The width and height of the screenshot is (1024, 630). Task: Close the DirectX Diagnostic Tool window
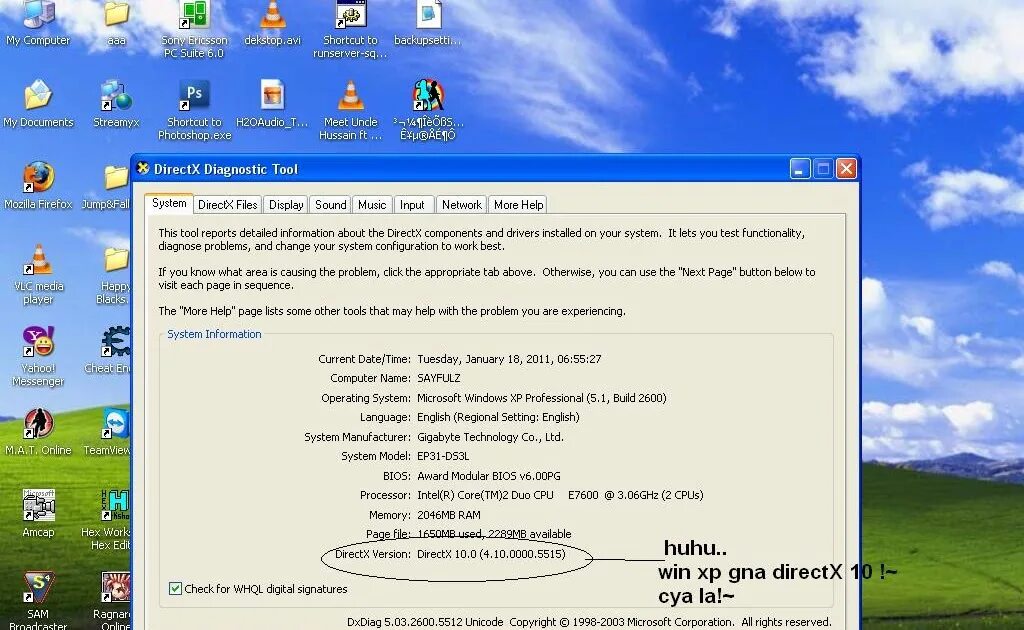coord(846,169)
